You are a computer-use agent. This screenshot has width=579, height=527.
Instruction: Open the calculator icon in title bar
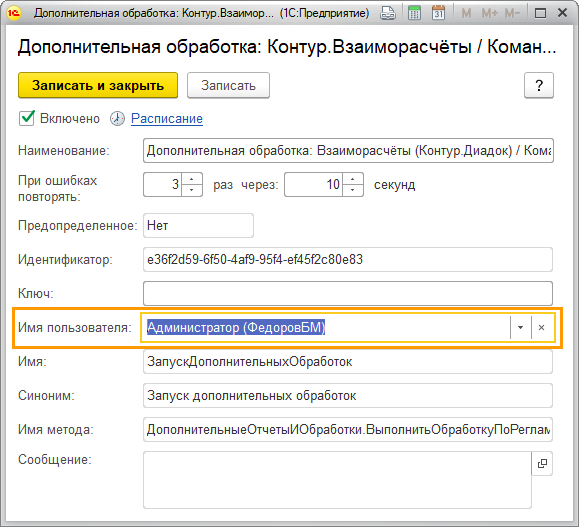pos(414,13)
